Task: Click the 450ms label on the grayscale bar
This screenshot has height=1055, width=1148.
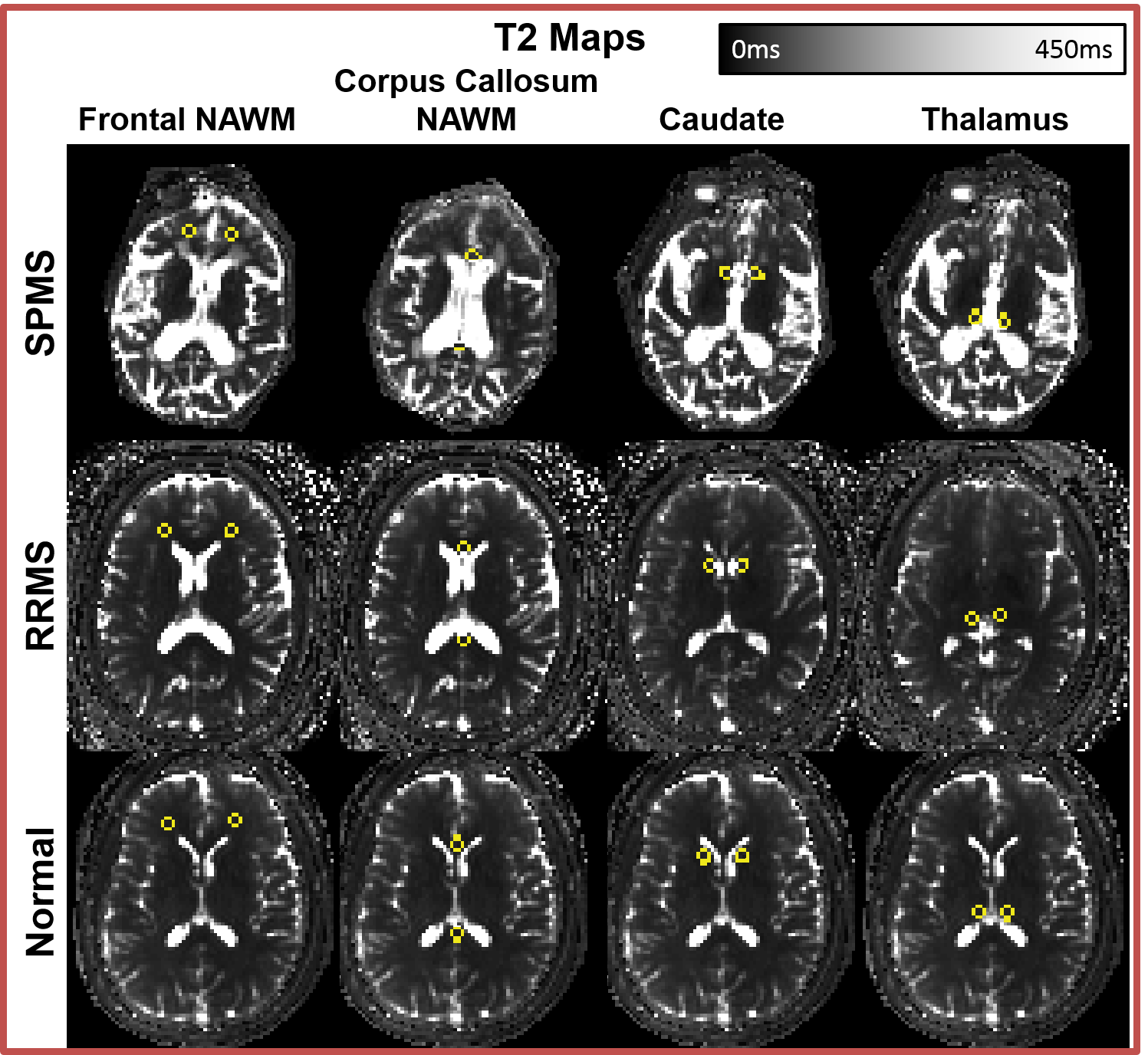Action: tap(1073, 50)
